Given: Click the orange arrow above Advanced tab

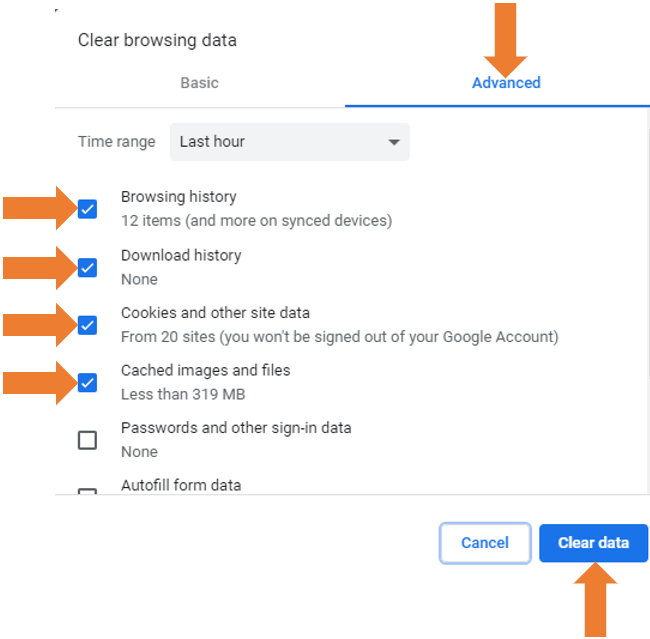Looking at the screenshot, I should tap(506, 34).
